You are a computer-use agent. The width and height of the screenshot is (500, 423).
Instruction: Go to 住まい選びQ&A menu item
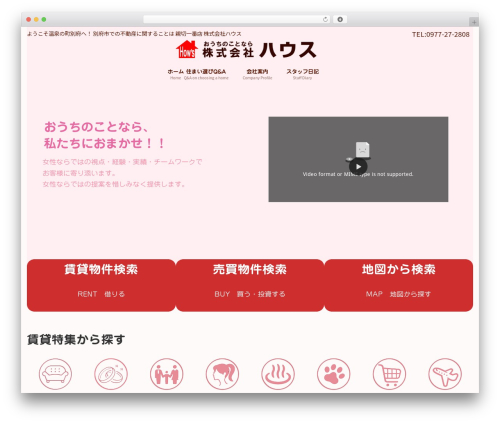point(206,74)
